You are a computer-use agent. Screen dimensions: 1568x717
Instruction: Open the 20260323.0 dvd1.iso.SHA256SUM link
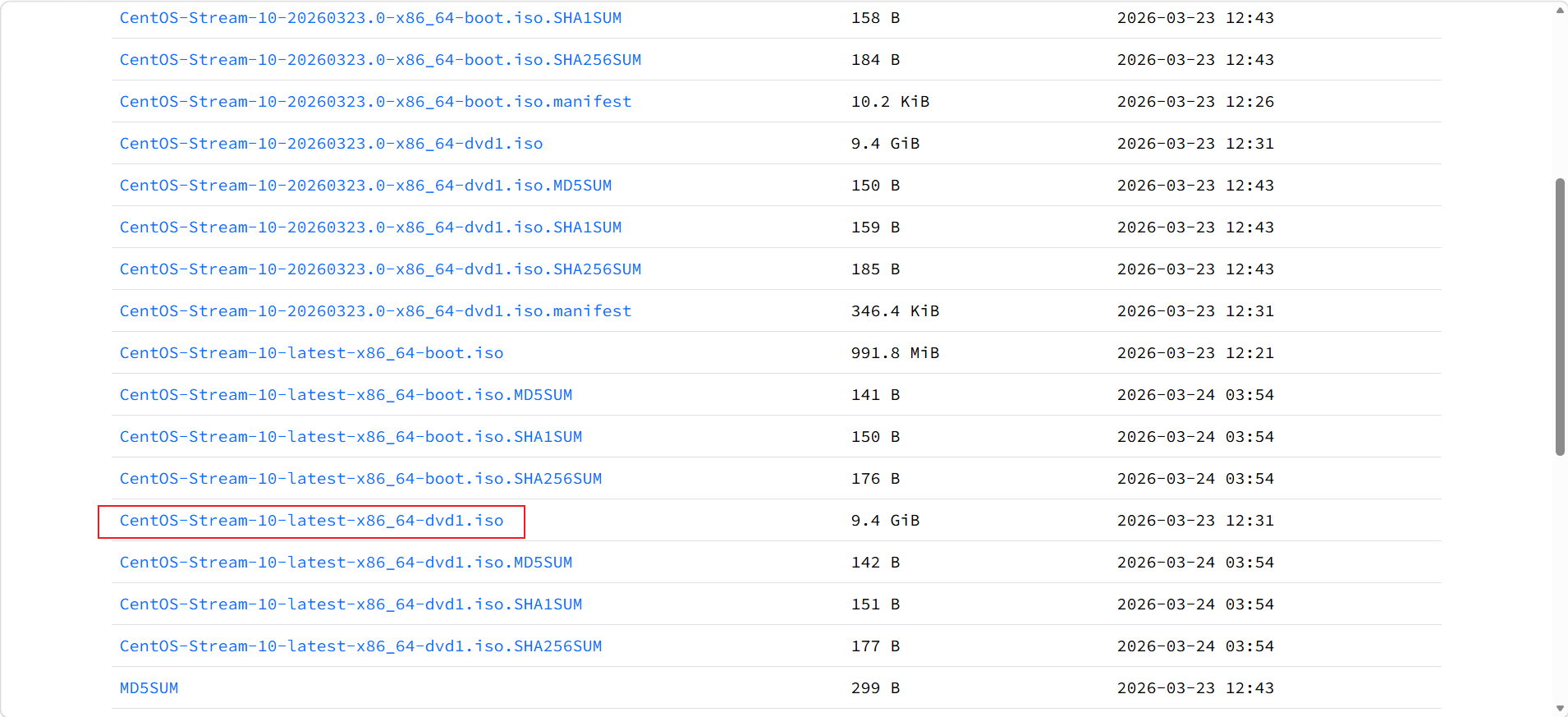(x=380, y=269)
